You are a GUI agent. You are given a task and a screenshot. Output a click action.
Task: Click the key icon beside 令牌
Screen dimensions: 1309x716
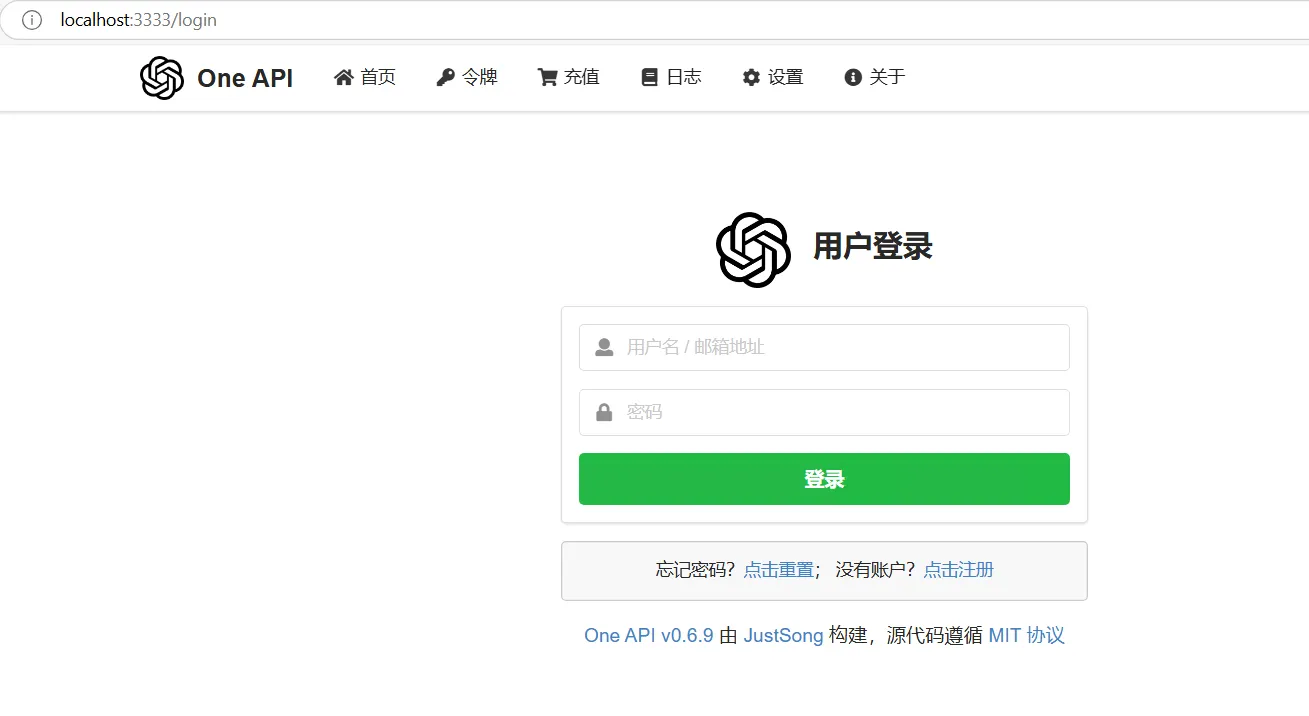click(446, 77)
